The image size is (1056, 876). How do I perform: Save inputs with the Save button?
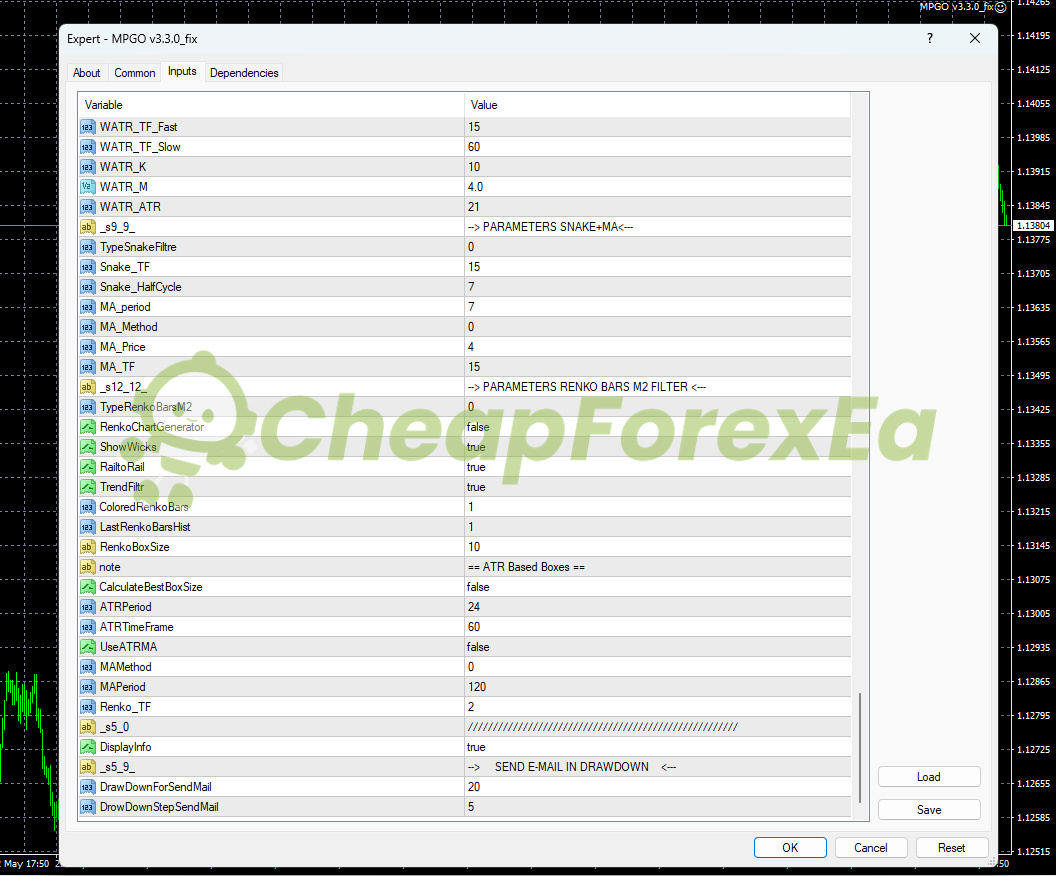(929, 810)
